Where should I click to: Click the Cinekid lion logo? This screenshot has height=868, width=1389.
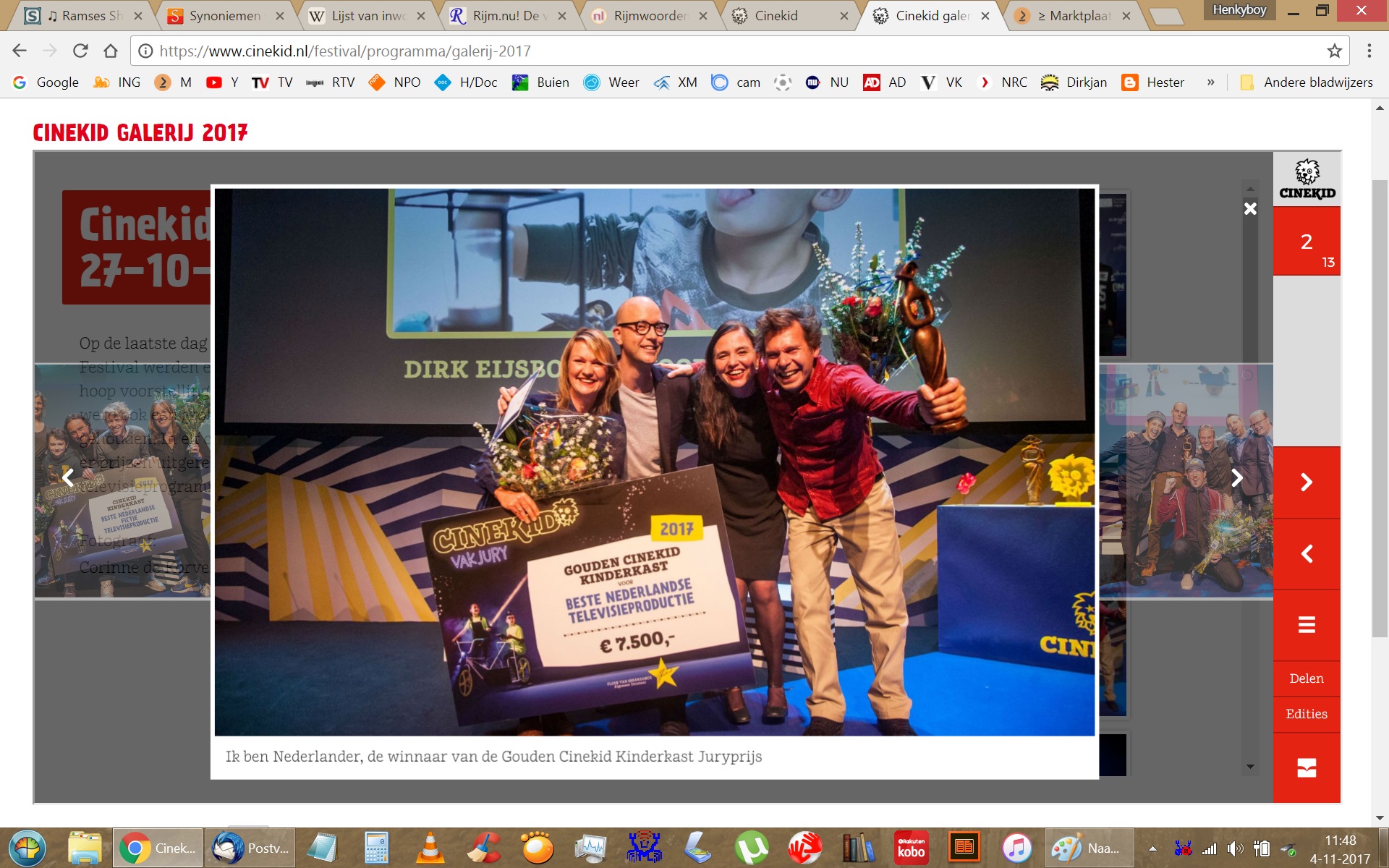coord(1307,179)
